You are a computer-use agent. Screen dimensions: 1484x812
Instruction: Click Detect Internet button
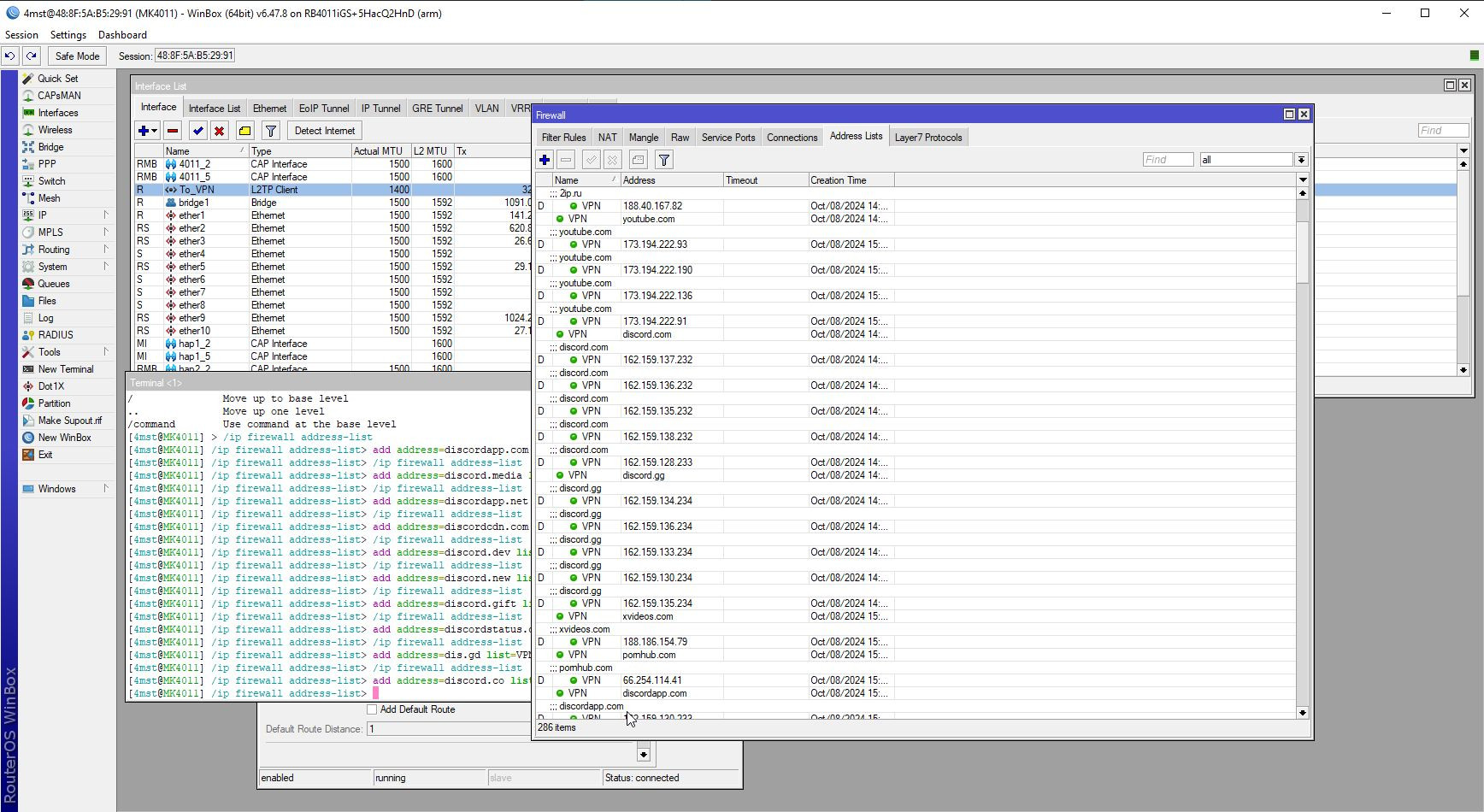pyautogui.click(x=325, y=131)
